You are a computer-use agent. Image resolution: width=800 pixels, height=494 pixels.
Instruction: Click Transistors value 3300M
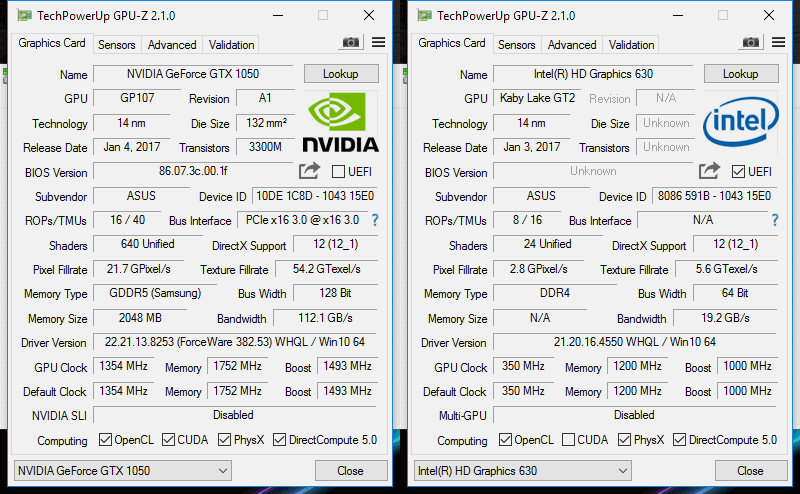(x=265, y=147)
